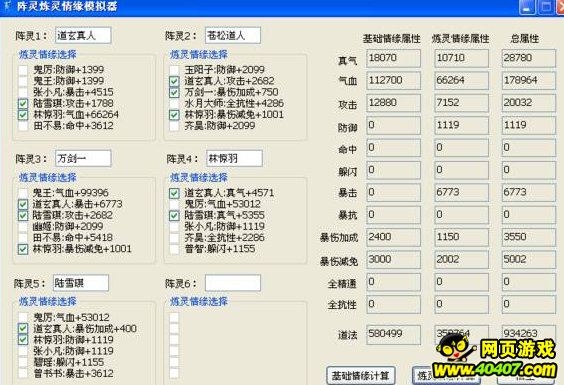
Task: Check 鬼王:气血+99396 under 阵灵3
Action: point(23,193)
